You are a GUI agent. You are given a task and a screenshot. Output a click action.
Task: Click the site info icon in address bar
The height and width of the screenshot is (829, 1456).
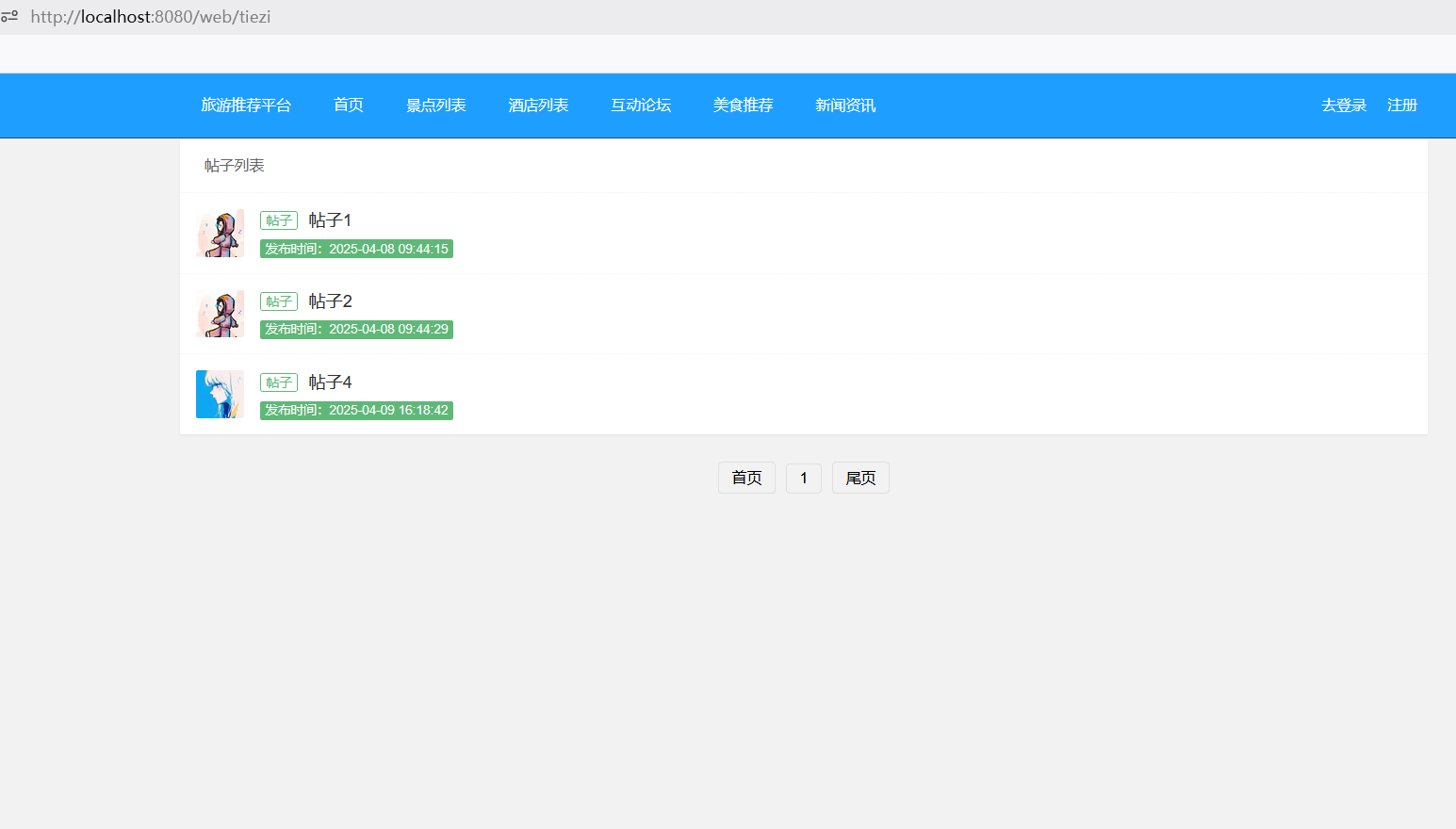9,16
